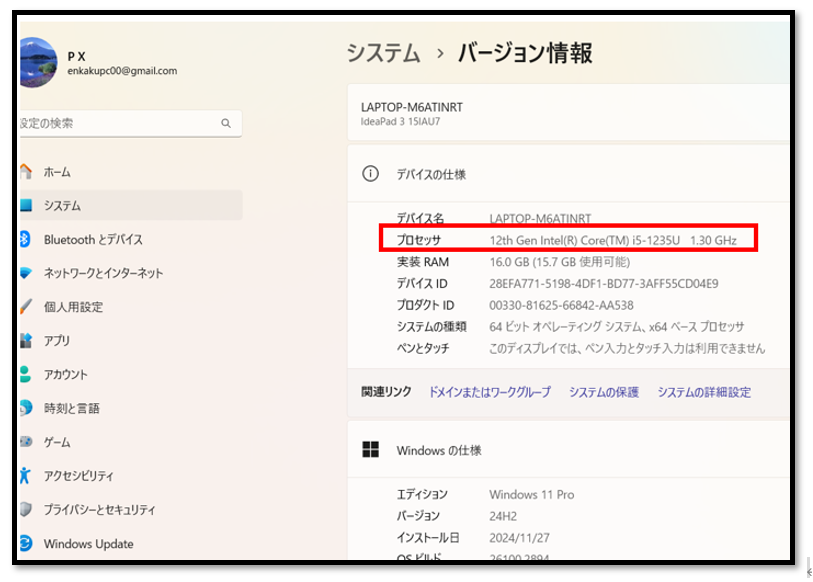Open the ゲーム controller icon
813x582 pixels.
[25, 441]
